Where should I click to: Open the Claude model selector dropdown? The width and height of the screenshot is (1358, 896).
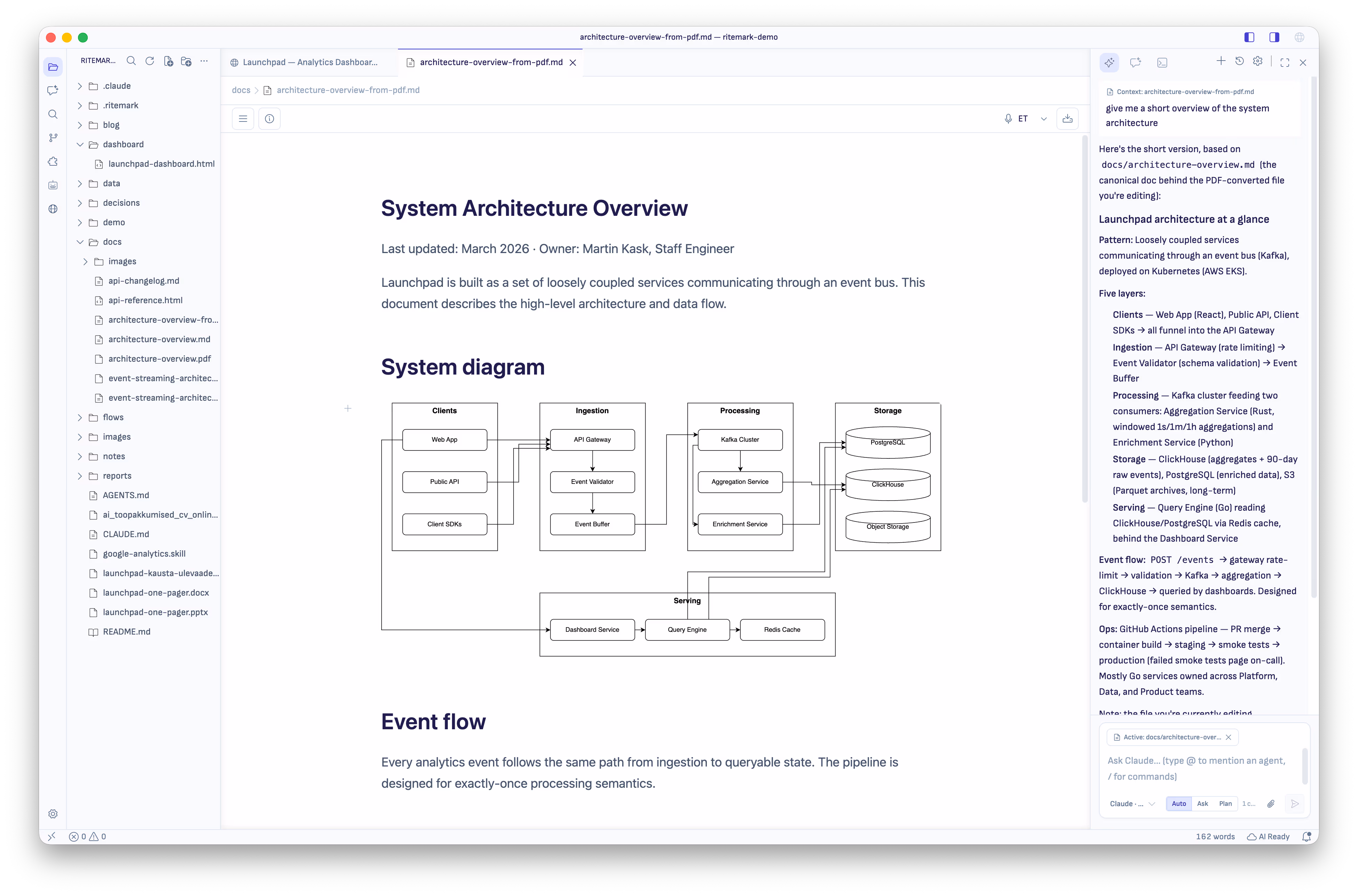click(x=1132, y=803)
